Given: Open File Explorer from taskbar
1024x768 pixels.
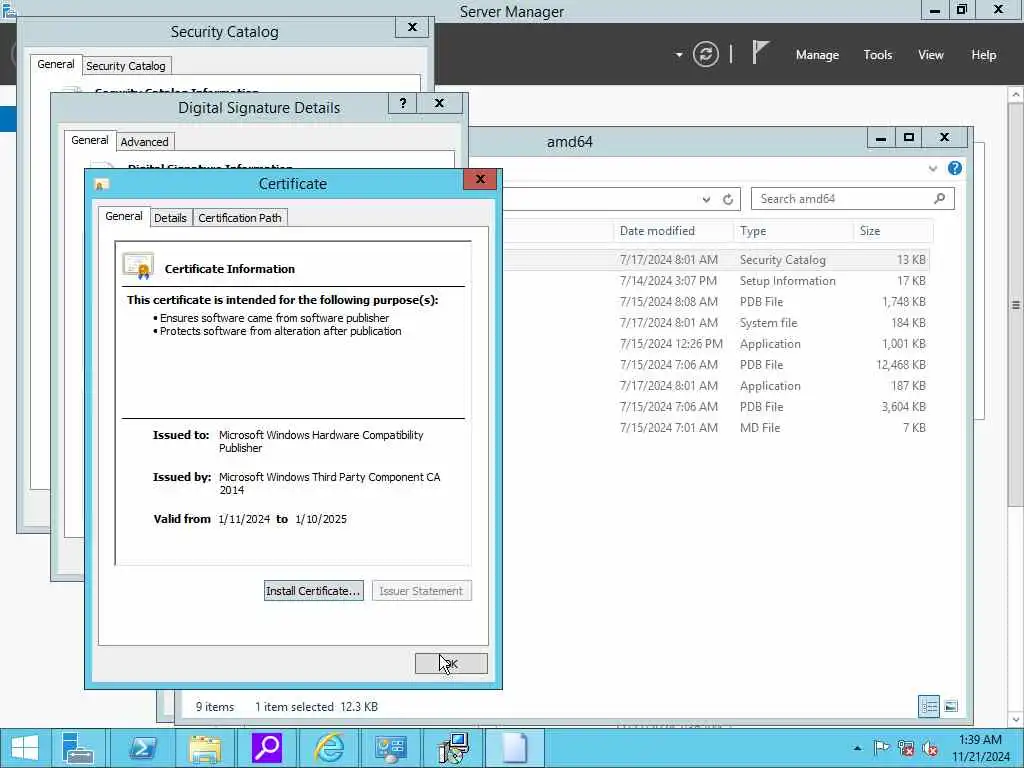Looking at the screenshot, I should pyautogui.click(x=204, y=748).
